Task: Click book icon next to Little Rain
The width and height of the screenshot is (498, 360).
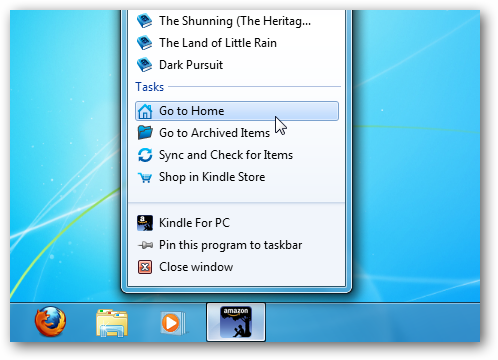Action: click(x=145, y=43)
